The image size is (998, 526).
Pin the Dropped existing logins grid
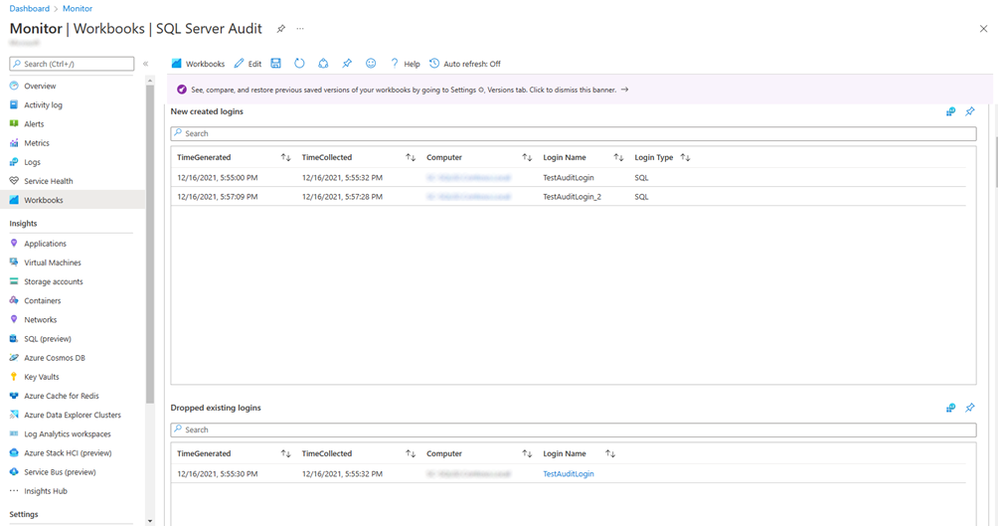(970, 408)
